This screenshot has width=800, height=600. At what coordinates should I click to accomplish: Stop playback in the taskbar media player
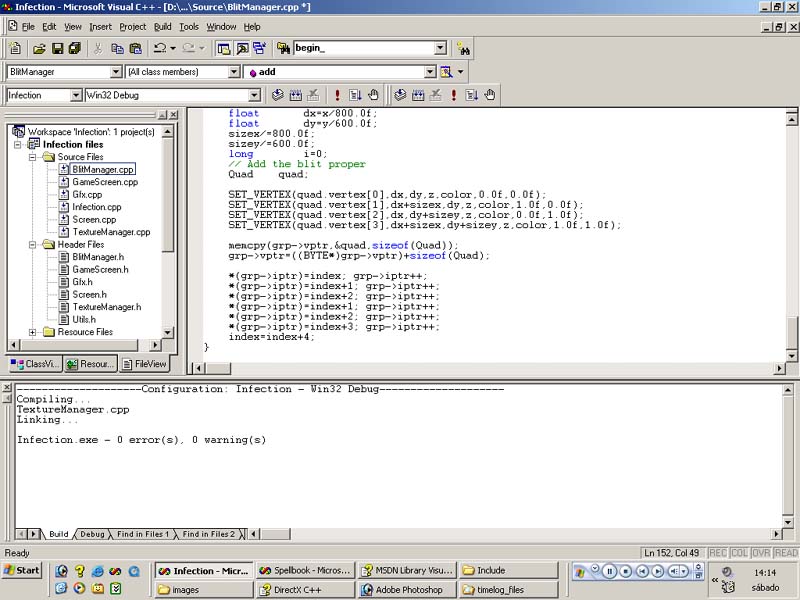point(626,571)
